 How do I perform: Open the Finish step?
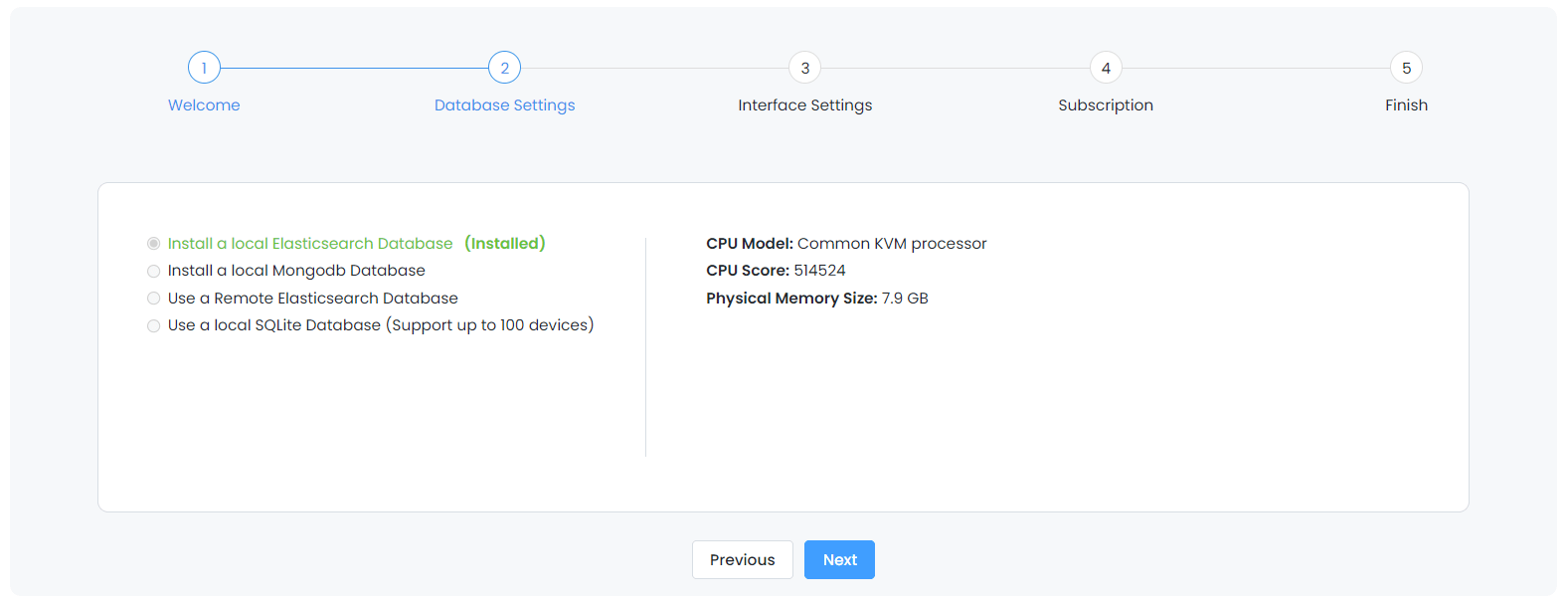click(1406, 104)
